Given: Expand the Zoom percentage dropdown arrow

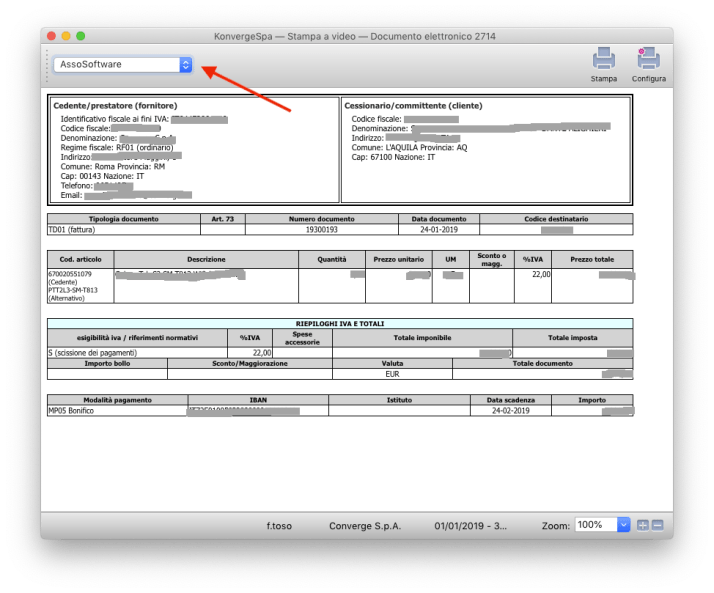Looking at the screenshot, I should tap(624, 525).
